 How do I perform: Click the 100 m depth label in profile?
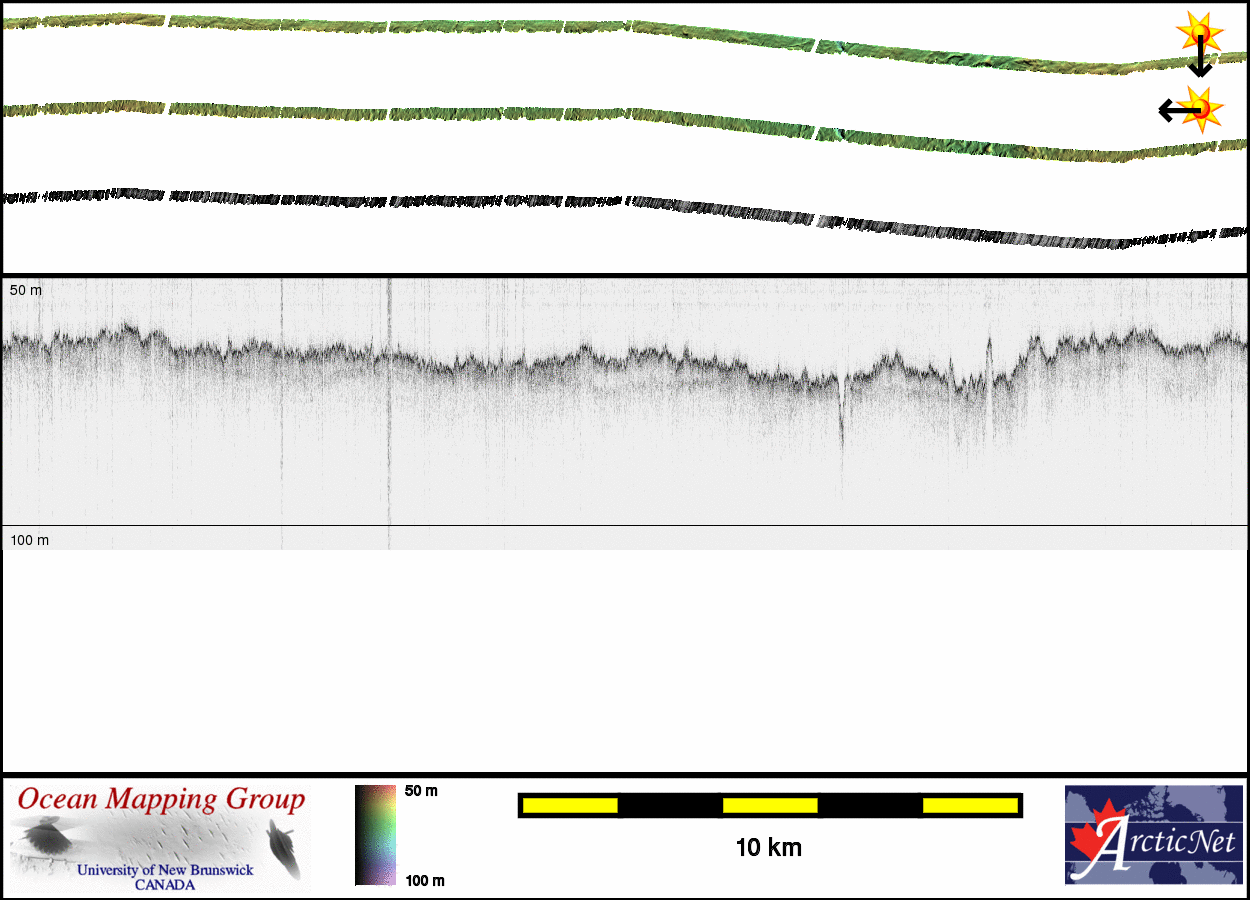click(29, 540)
